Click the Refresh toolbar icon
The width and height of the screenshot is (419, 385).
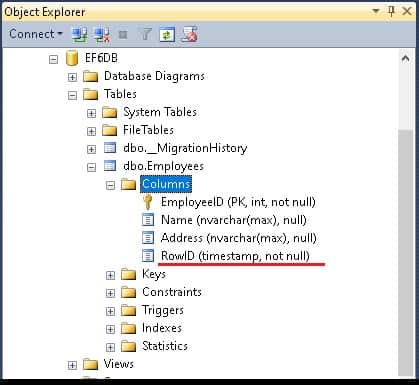point(167,34)
